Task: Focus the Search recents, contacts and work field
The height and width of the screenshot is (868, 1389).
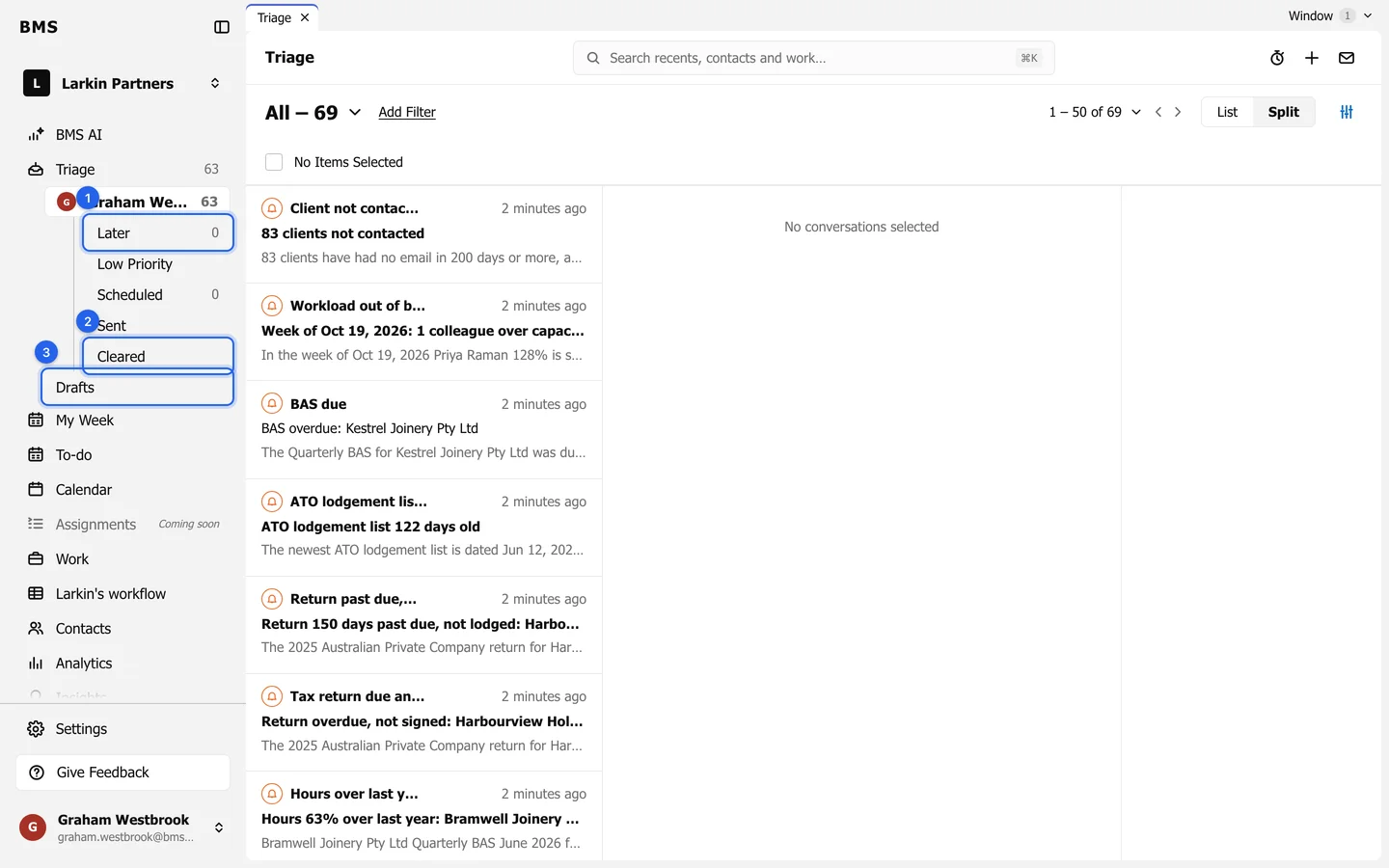Action: pyautogui.click(x=813, y=58)
